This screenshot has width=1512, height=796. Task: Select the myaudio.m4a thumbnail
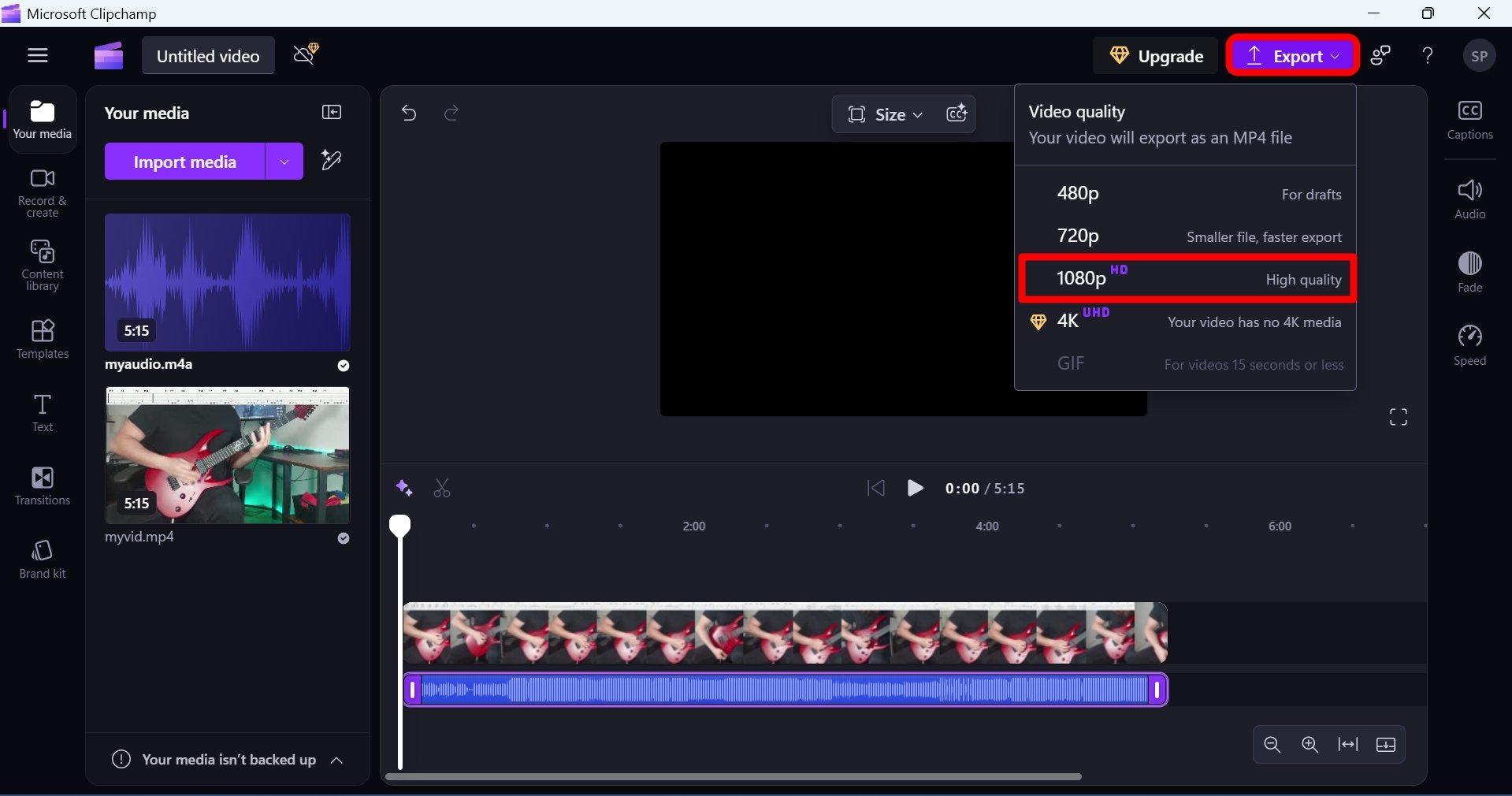[x=228, y=282]
